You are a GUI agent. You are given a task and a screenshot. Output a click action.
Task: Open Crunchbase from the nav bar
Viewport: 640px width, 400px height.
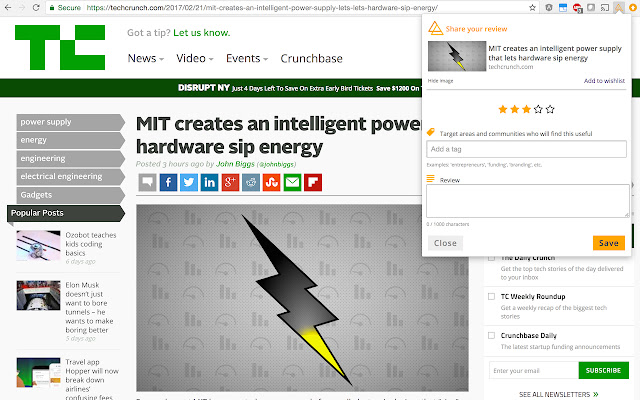311,58
